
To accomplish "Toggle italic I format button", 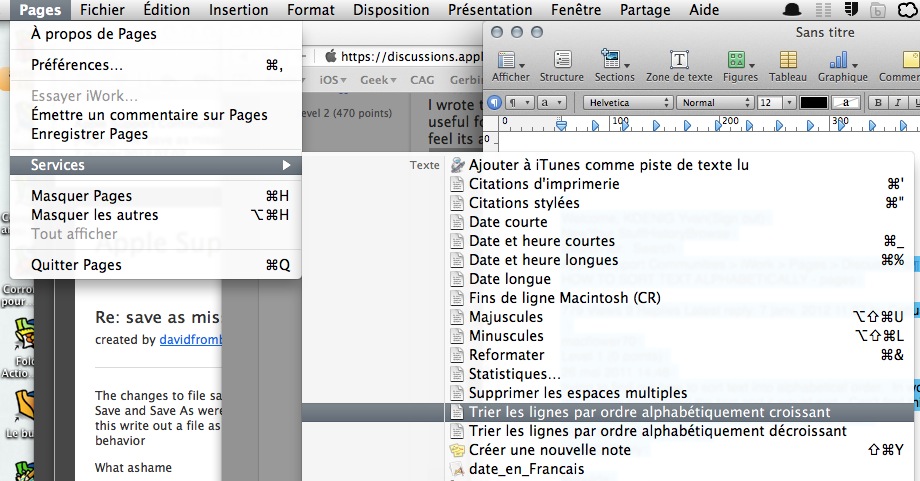I will point(897,103).
